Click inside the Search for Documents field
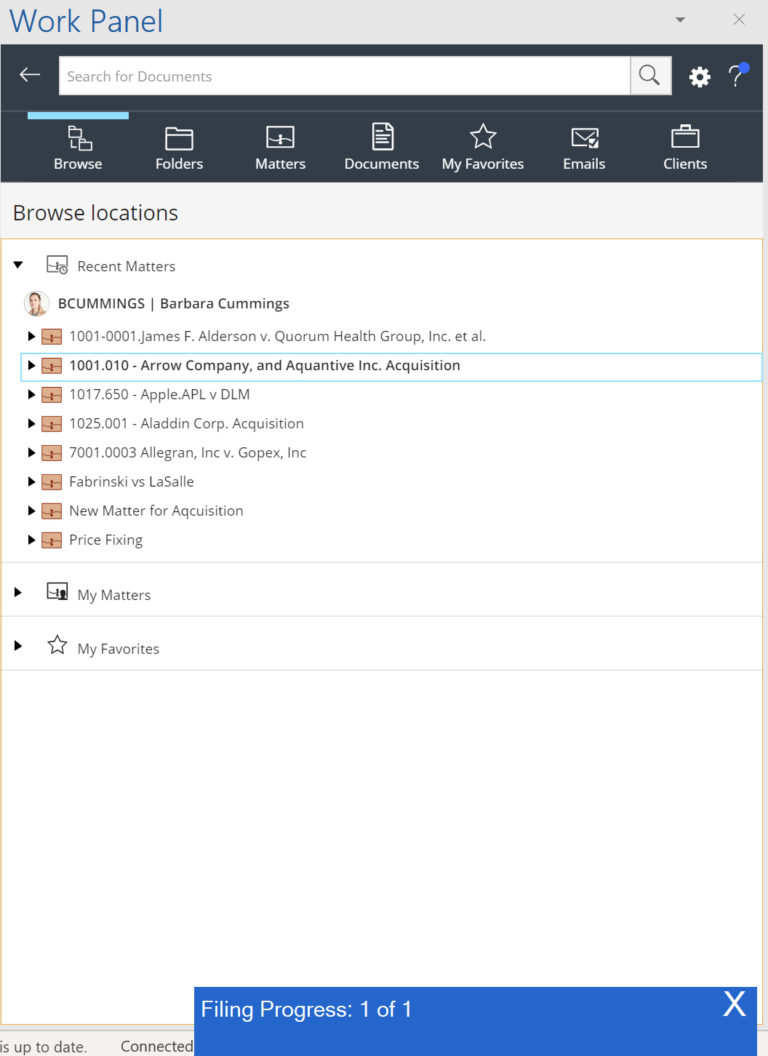Image resolution: width=768 pixels, height=1056 pixels. point(340,75)
